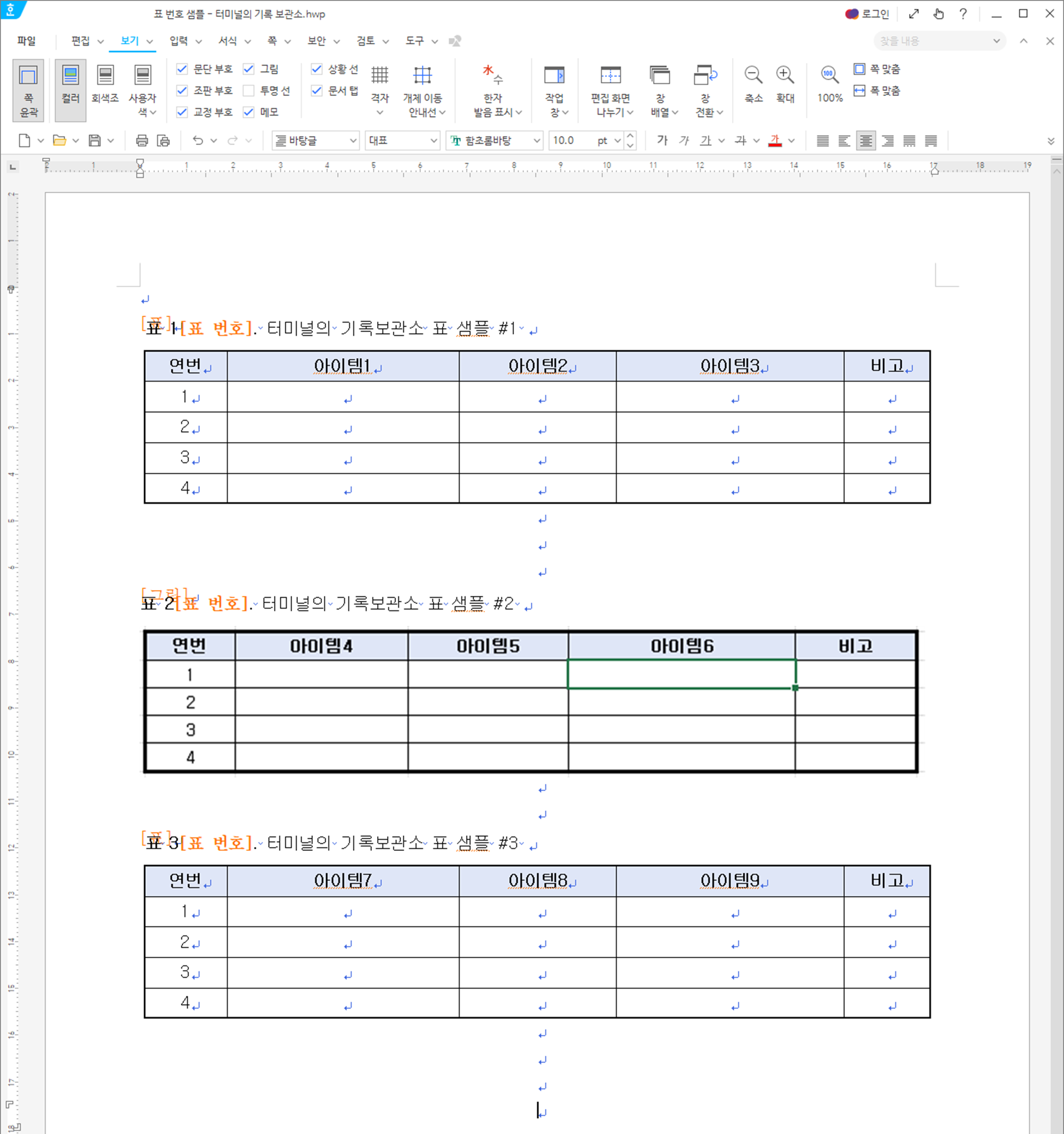The image size is (1064, 1134).
Task: Click the center align paragraph icon
Action: point(866,140)
